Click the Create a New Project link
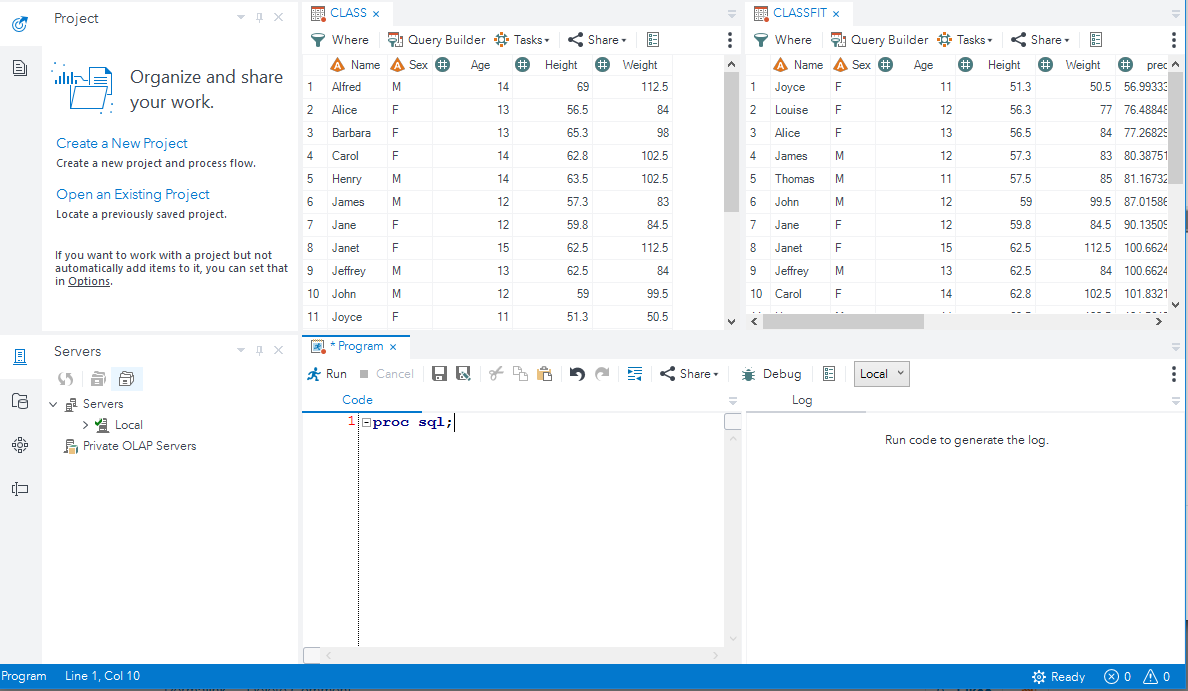The height and width of the screenshot is (691, 1188). coord(121,143)
